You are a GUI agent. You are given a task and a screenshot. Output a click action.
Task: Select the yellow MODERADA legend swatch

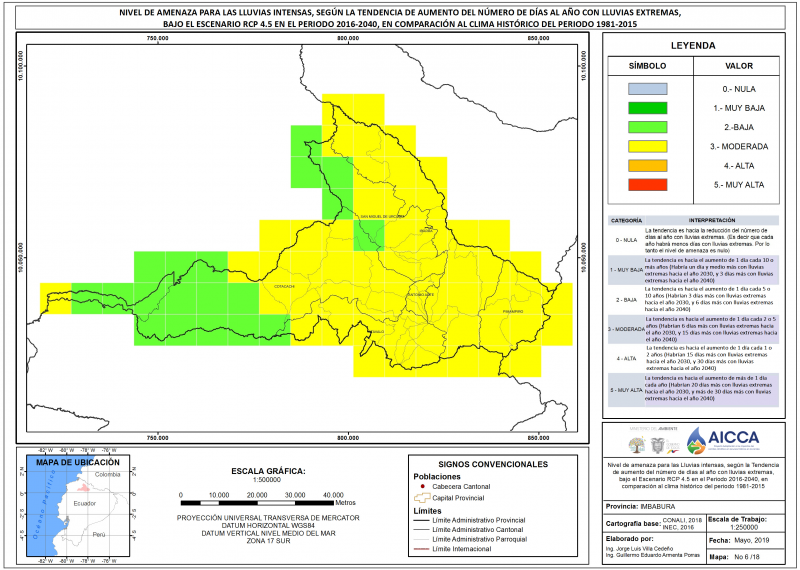[647, 146]
